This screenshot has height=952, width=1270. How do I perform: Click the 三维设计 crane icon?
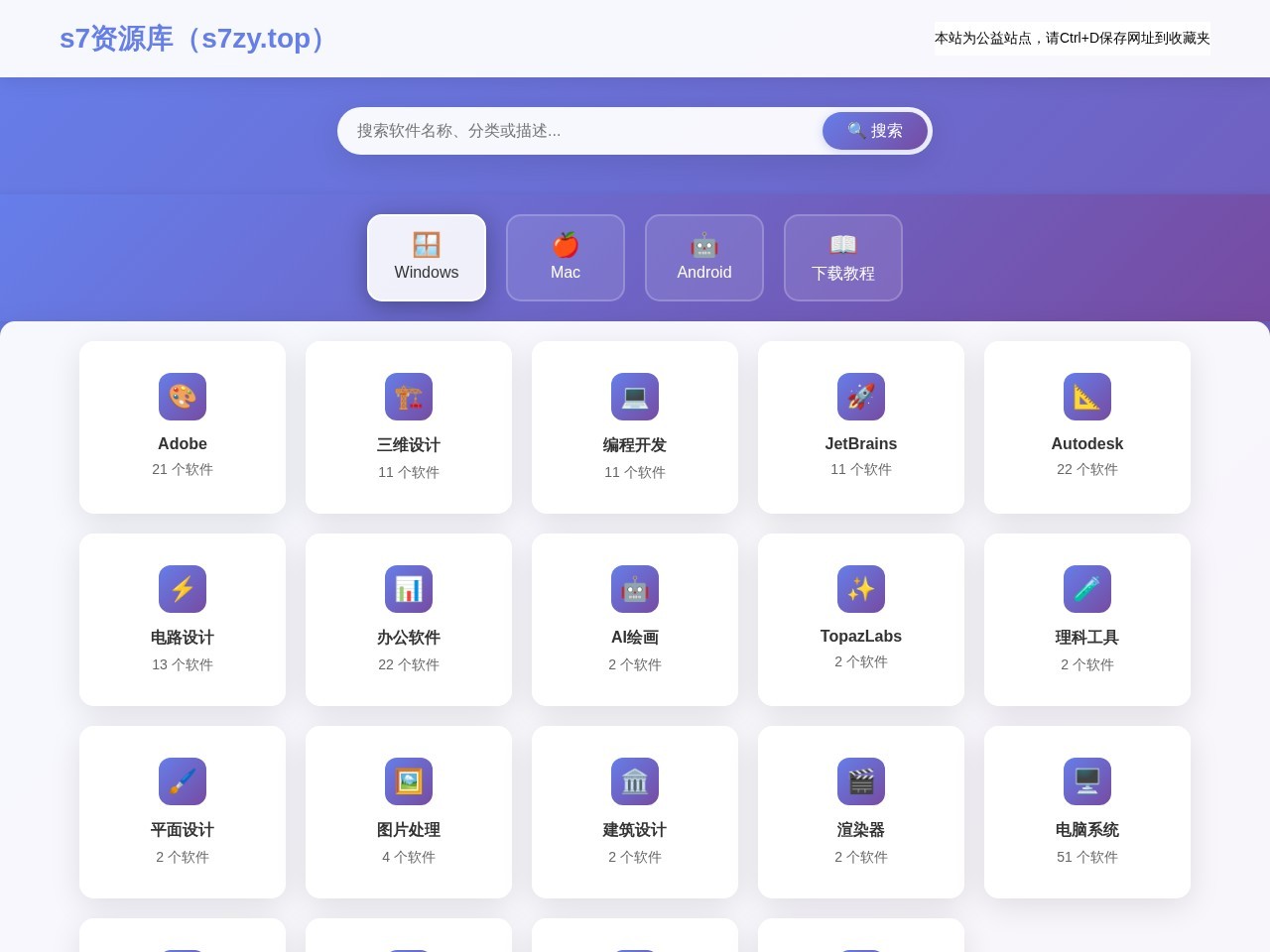pyautogui.click(x=409, y=397)
